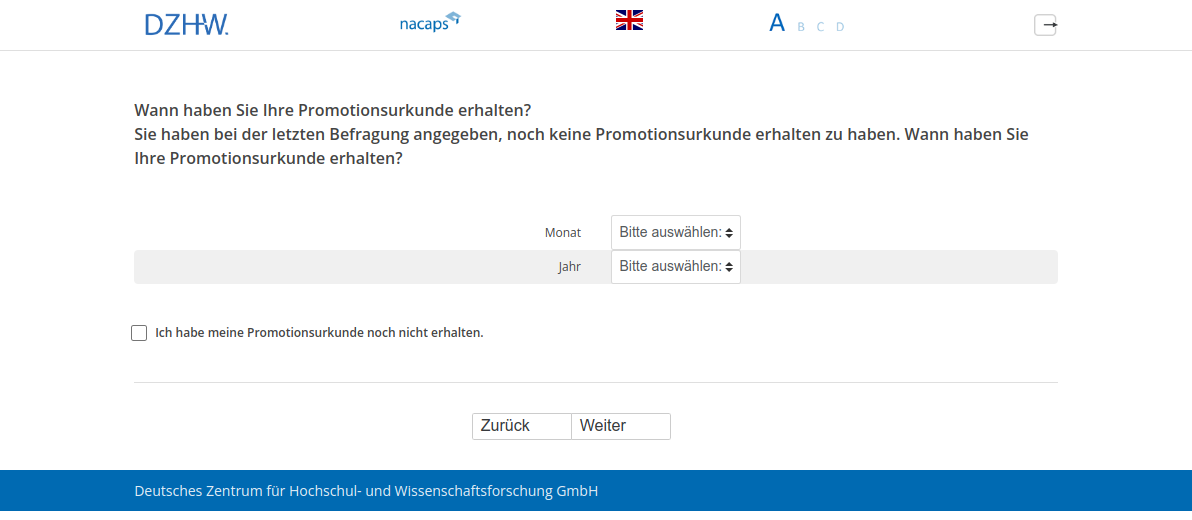Click the Monat field label
The width and height of the screenshot is (1192, 520).
(x=562, y=232)
